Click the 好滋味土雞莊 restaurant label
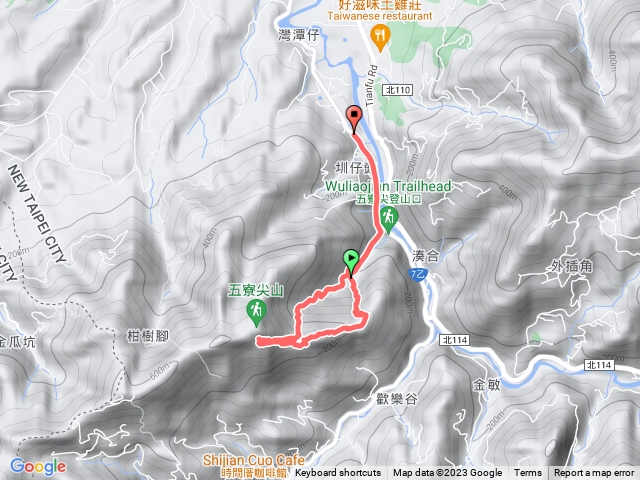Screen dimensions: 640x480 tap(380, 5)
